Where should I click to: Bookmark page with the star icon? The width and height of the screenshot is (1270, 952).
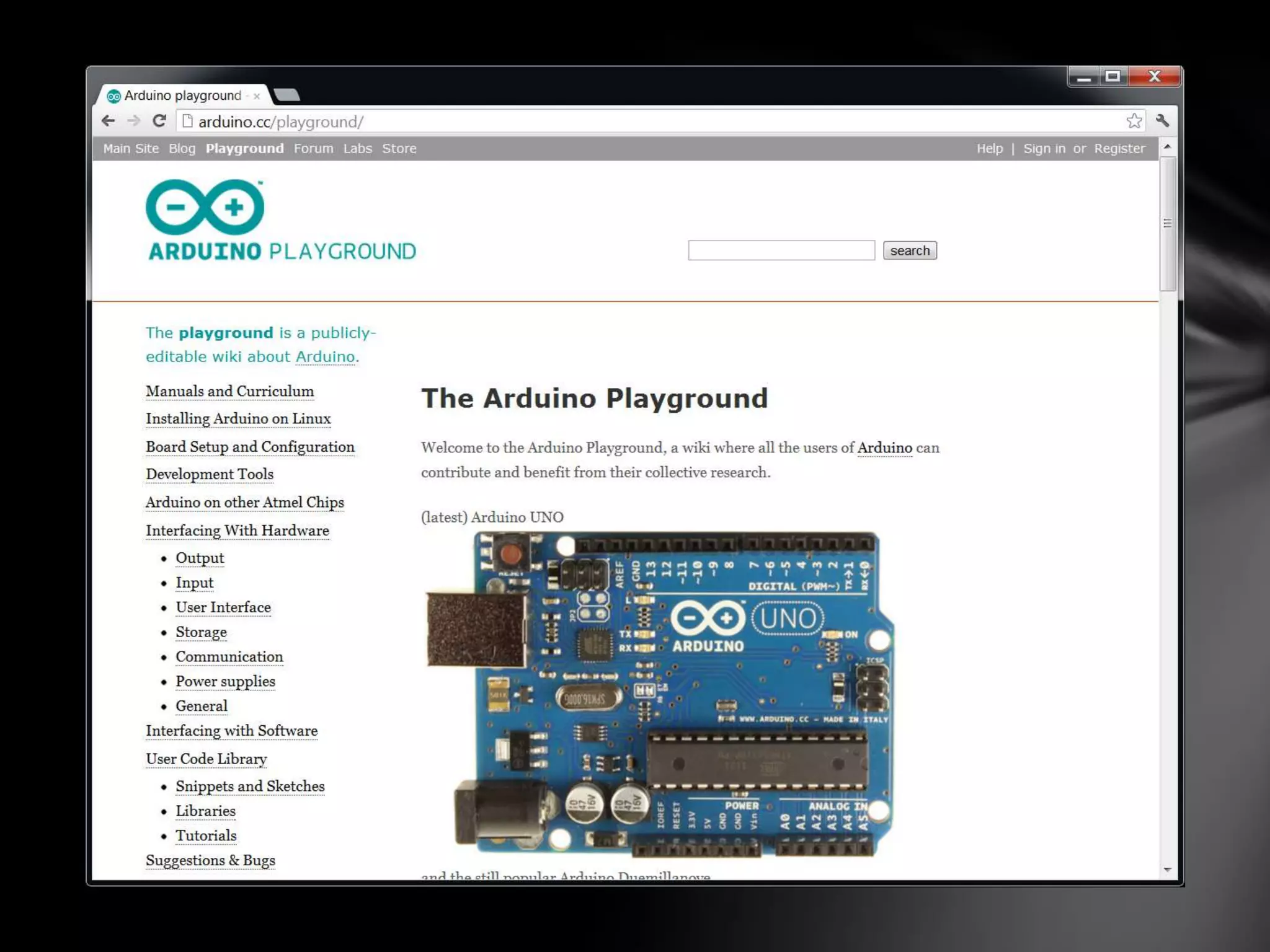[x=1134, y=121]
